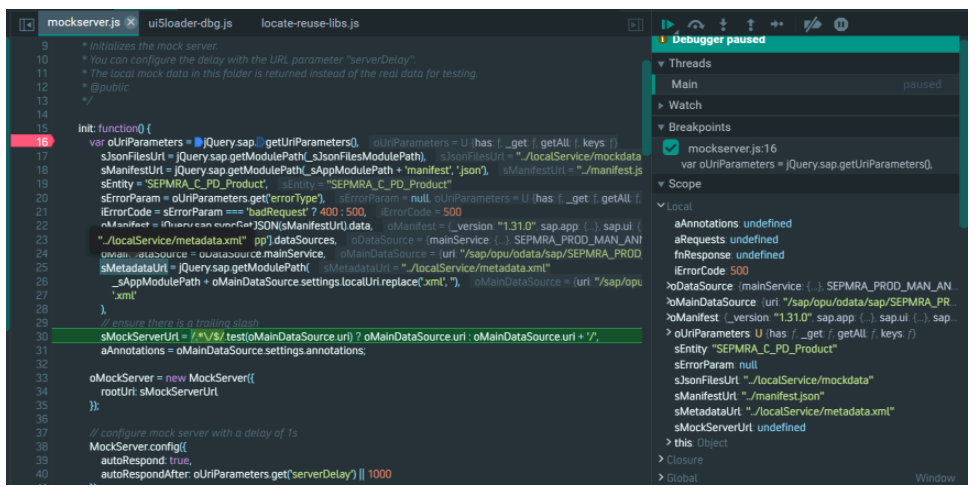This screenshot has height=504, width=976.
Task: Click the debugger panel scrollbar
Action: (x=964, y=134)
